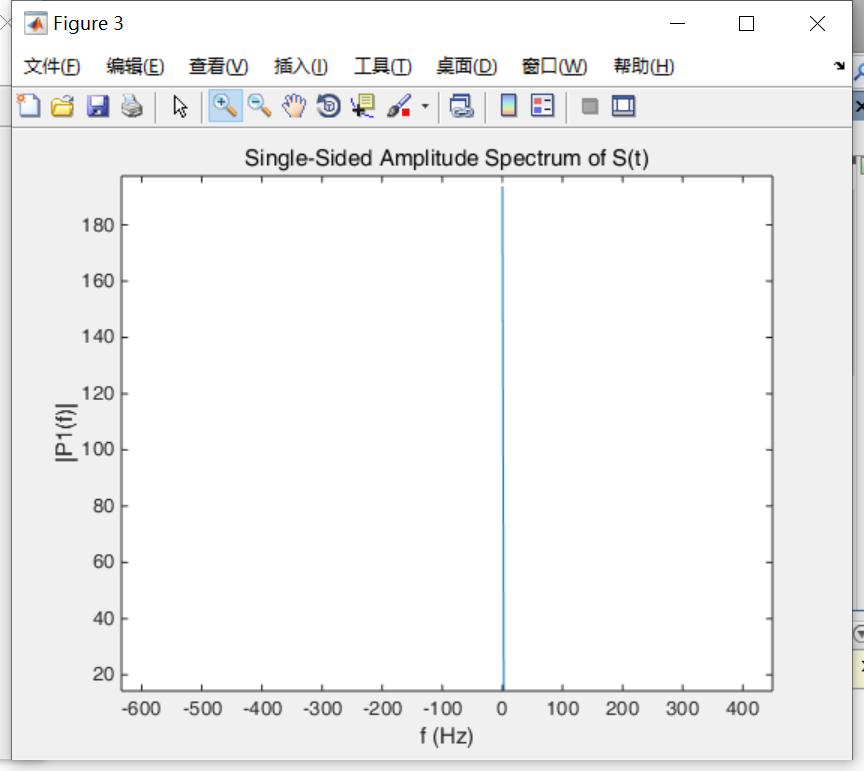This screenshot has height=771, width=864.
Task: Expand the brush tool color dropdown arrow
Action: 425,107
